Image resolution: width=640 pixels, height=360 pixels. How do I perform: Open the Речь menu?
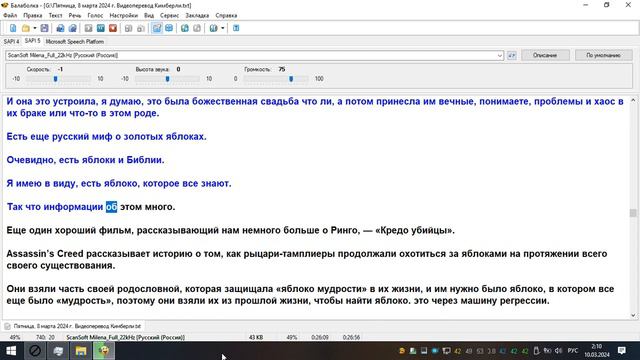pos(75,16)
